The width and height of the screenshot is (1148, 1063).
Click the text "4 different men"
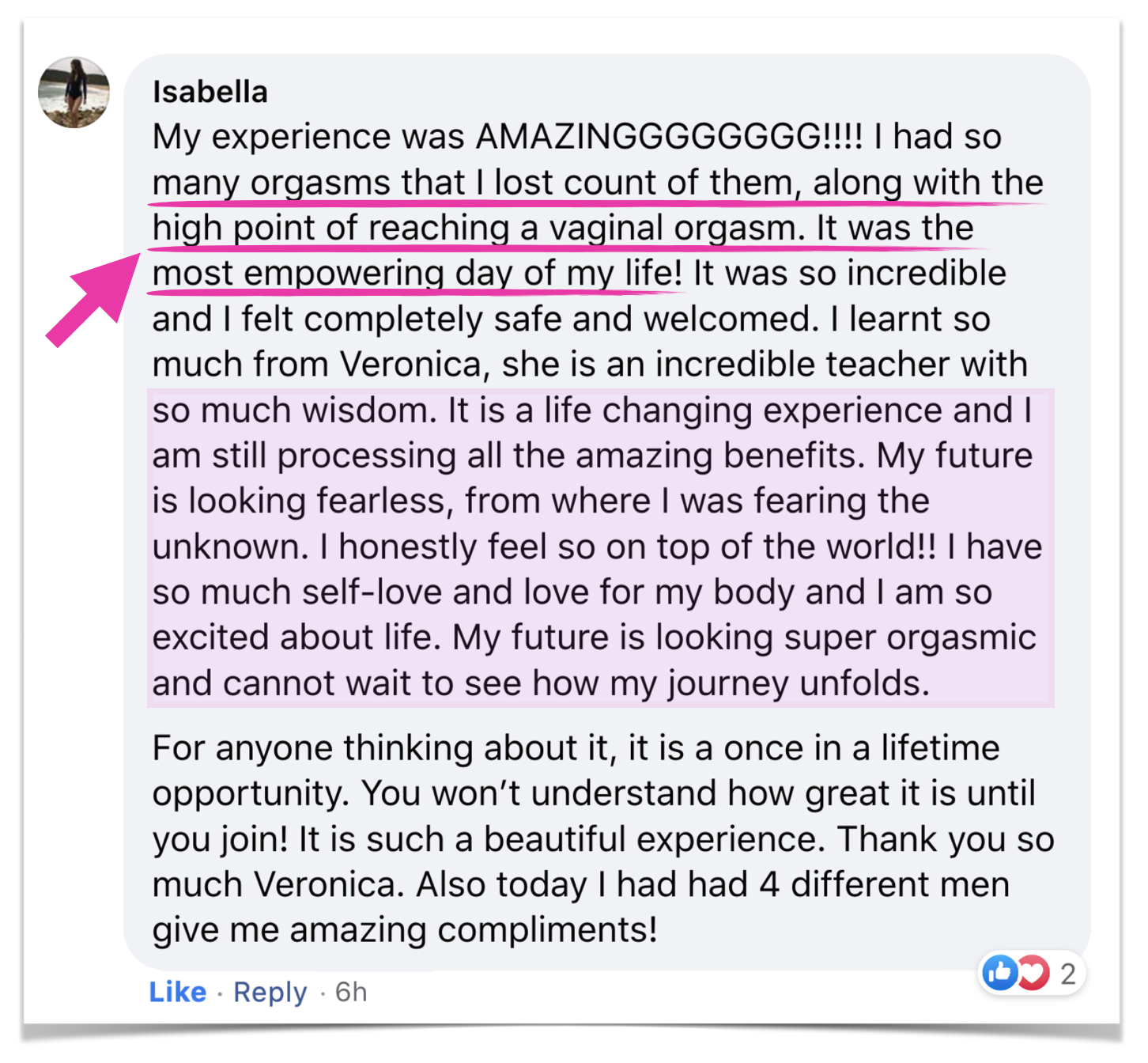(x=884, y=885)
